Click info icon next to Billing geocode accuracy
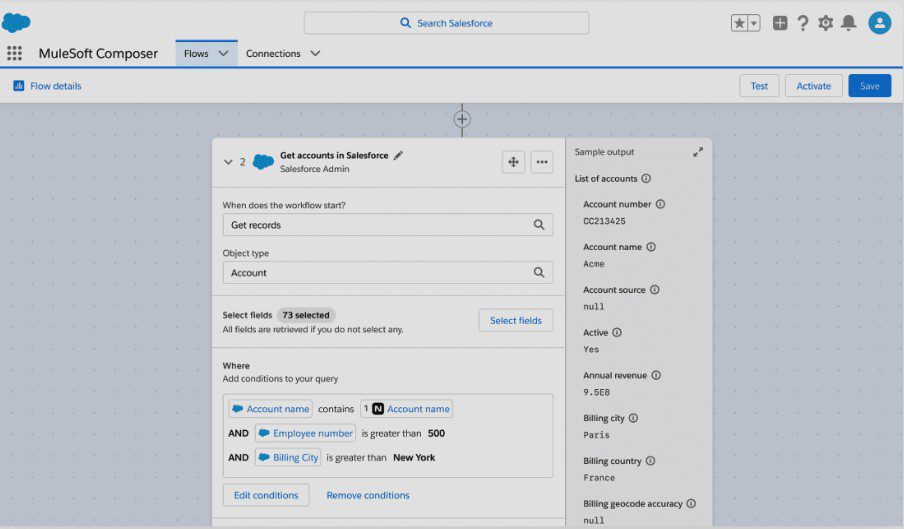The height and width of the screenshot is (529, 904). click(691, 503)
